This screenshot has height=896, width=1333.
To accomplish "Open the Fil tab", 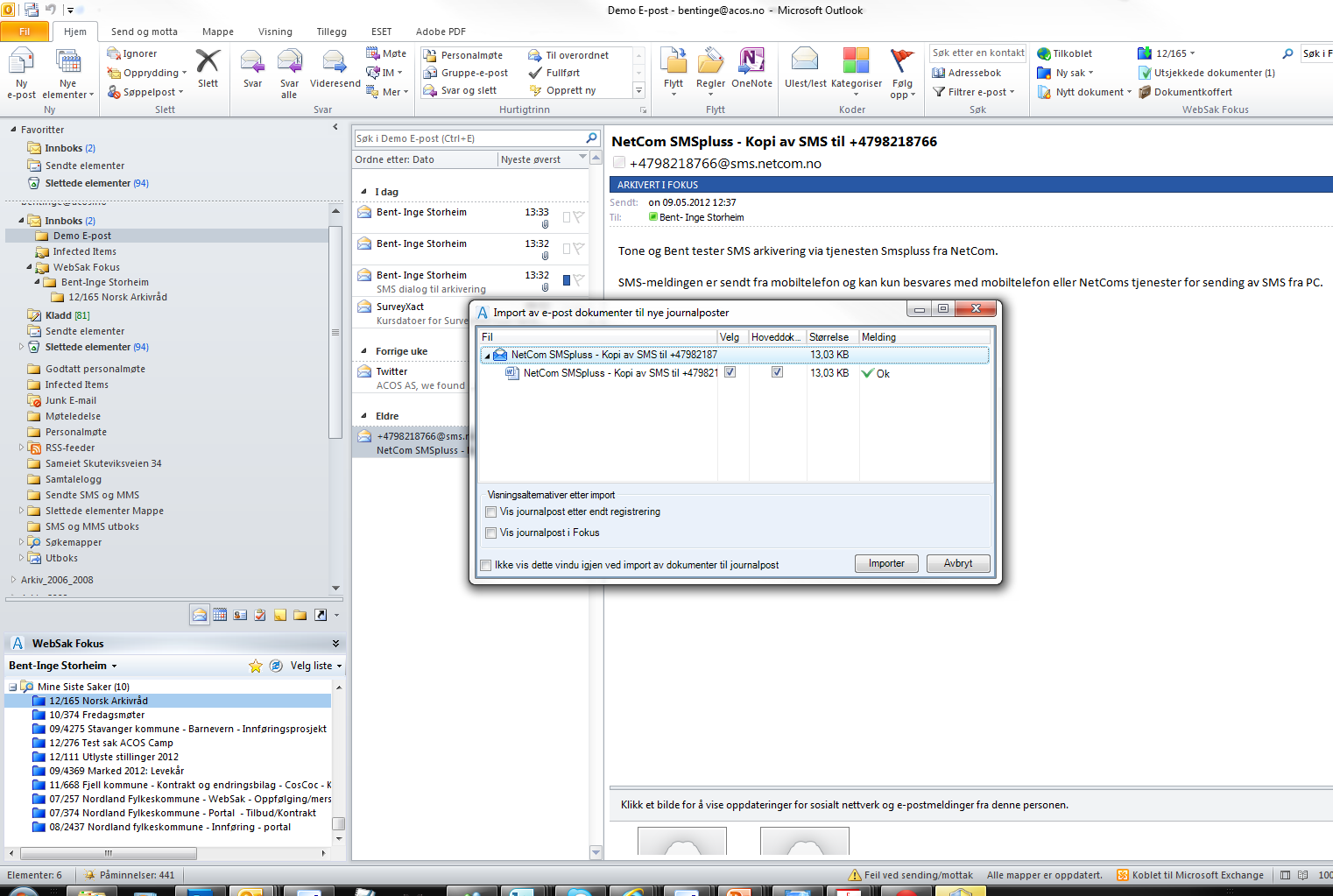I will click(x=25, y=32).
